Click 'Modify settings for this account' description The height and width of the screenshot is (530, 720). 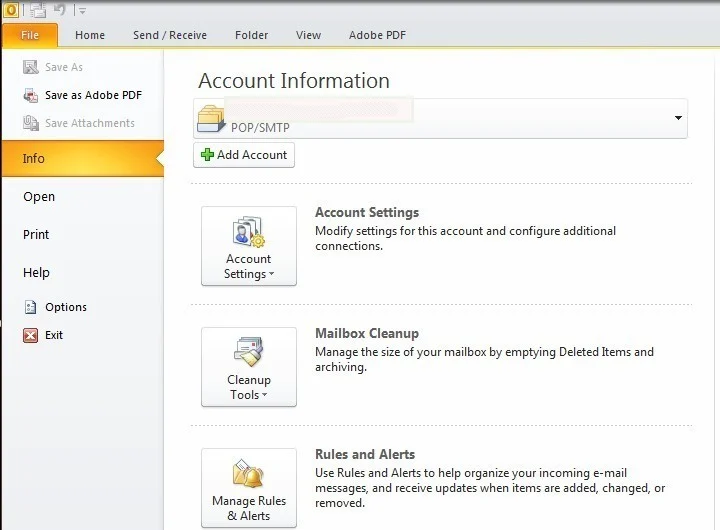pyautogui.click(x=465, y=238)
